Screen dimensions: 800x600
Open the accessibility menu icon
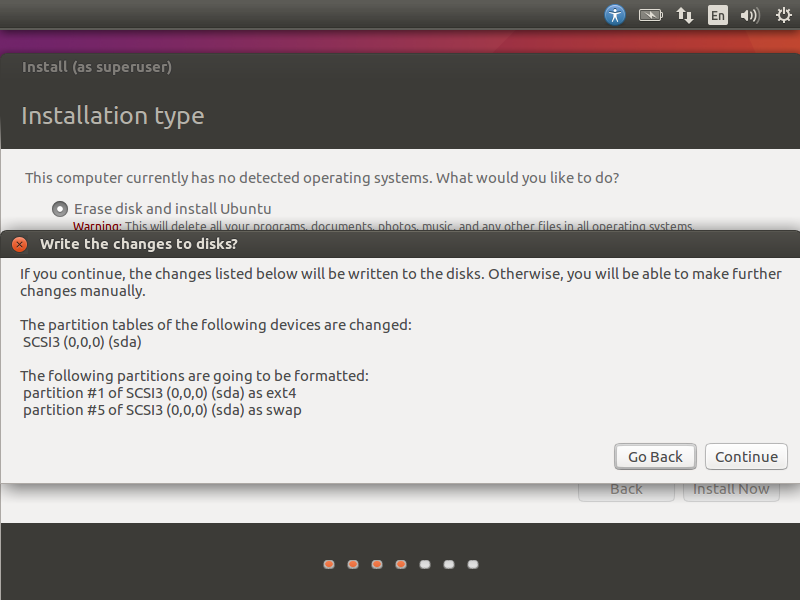pyautogui.click(x=615, y=15)
